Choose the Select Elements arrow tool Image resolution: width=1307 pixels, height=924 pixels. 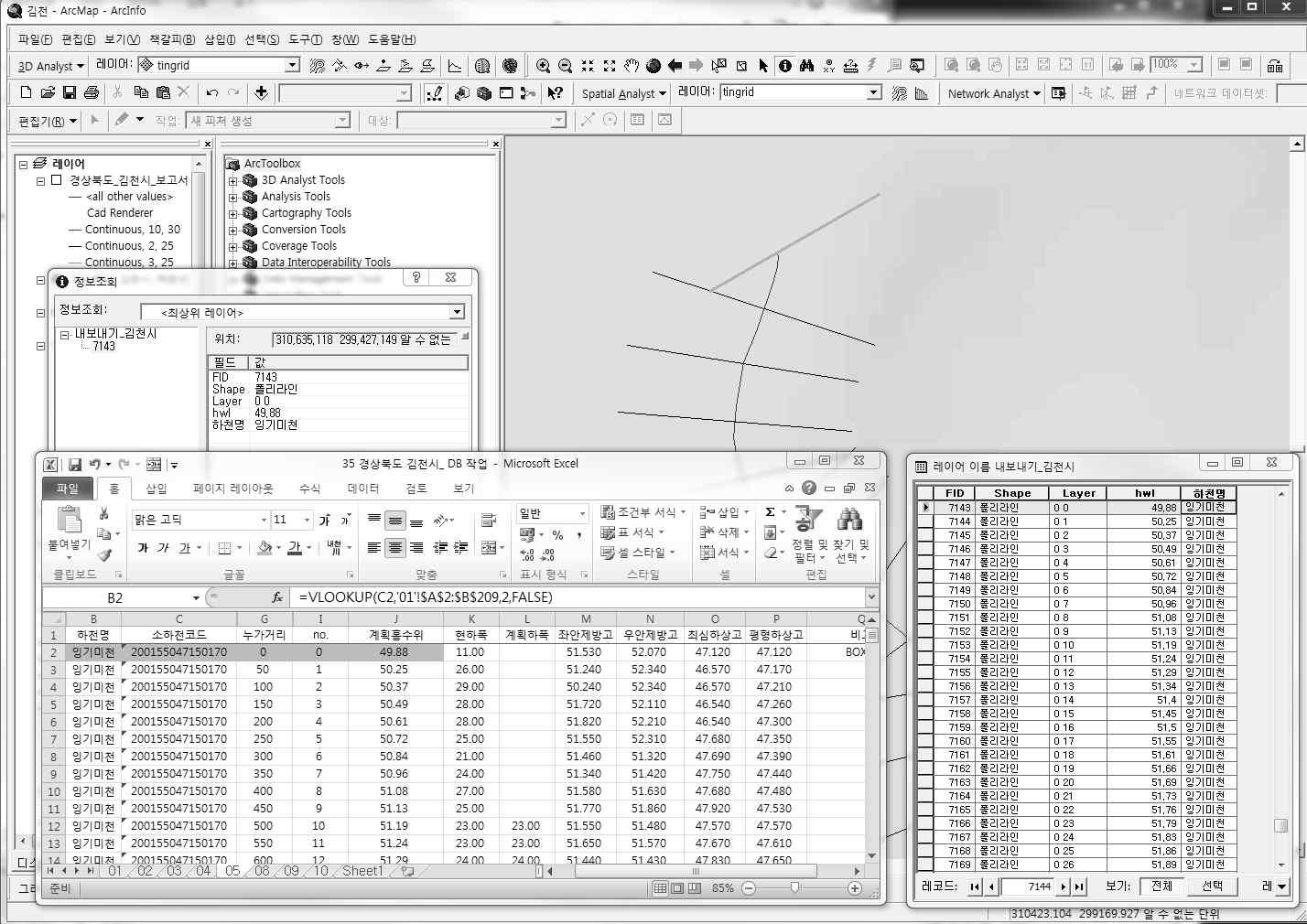click(763, 66)
